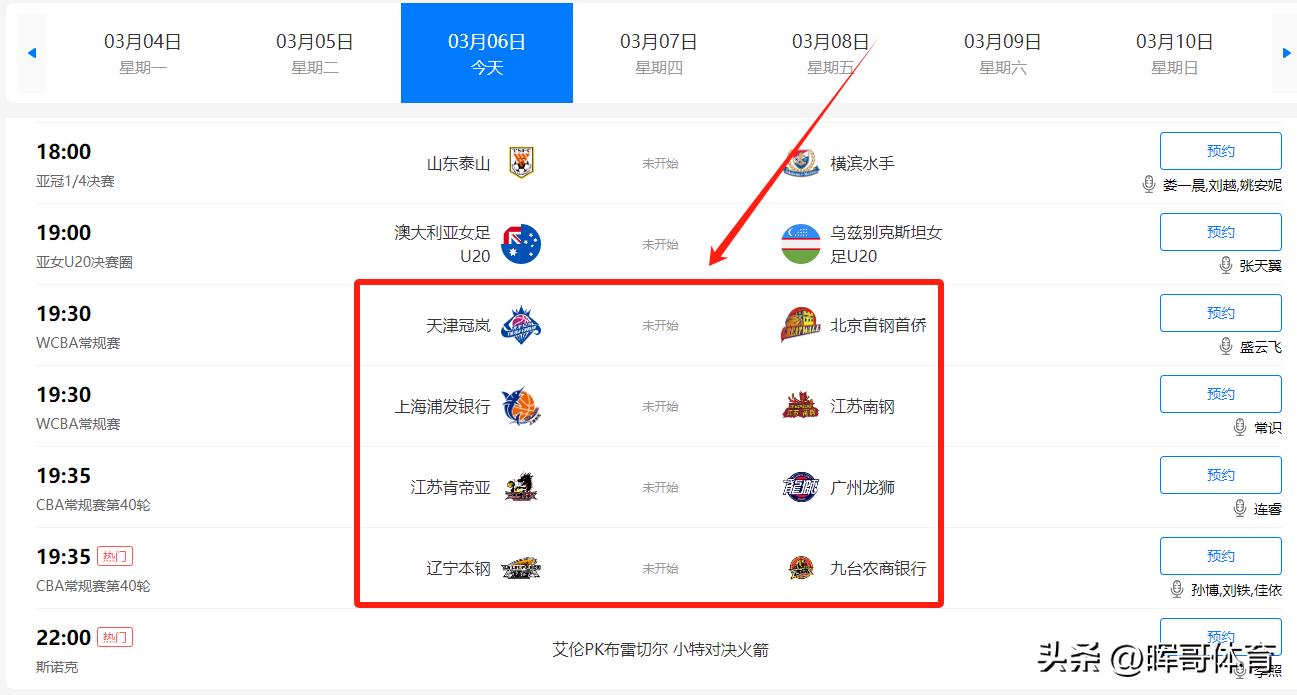
Task: Select the 03月07日 星期四 date tab
Action: (658, 53)
